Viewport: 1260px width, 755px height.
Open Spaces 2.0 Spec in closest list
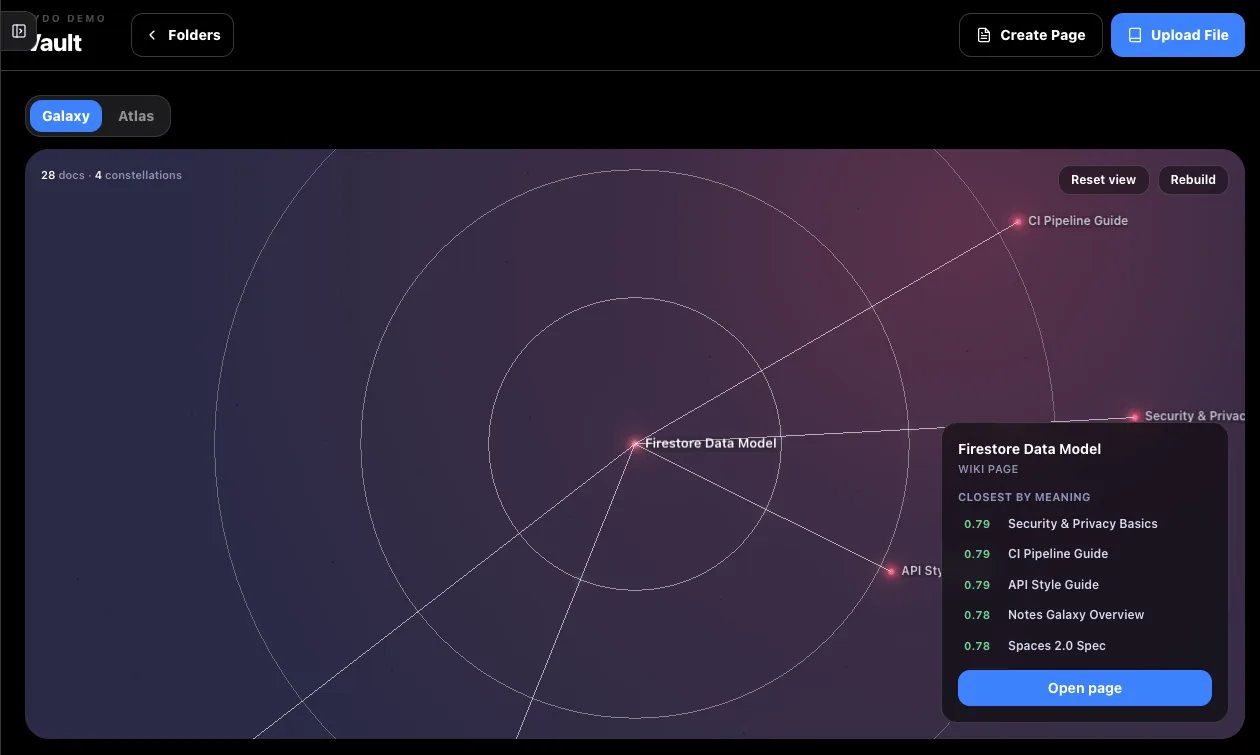pyautogui.click(x=1084, y=646)
